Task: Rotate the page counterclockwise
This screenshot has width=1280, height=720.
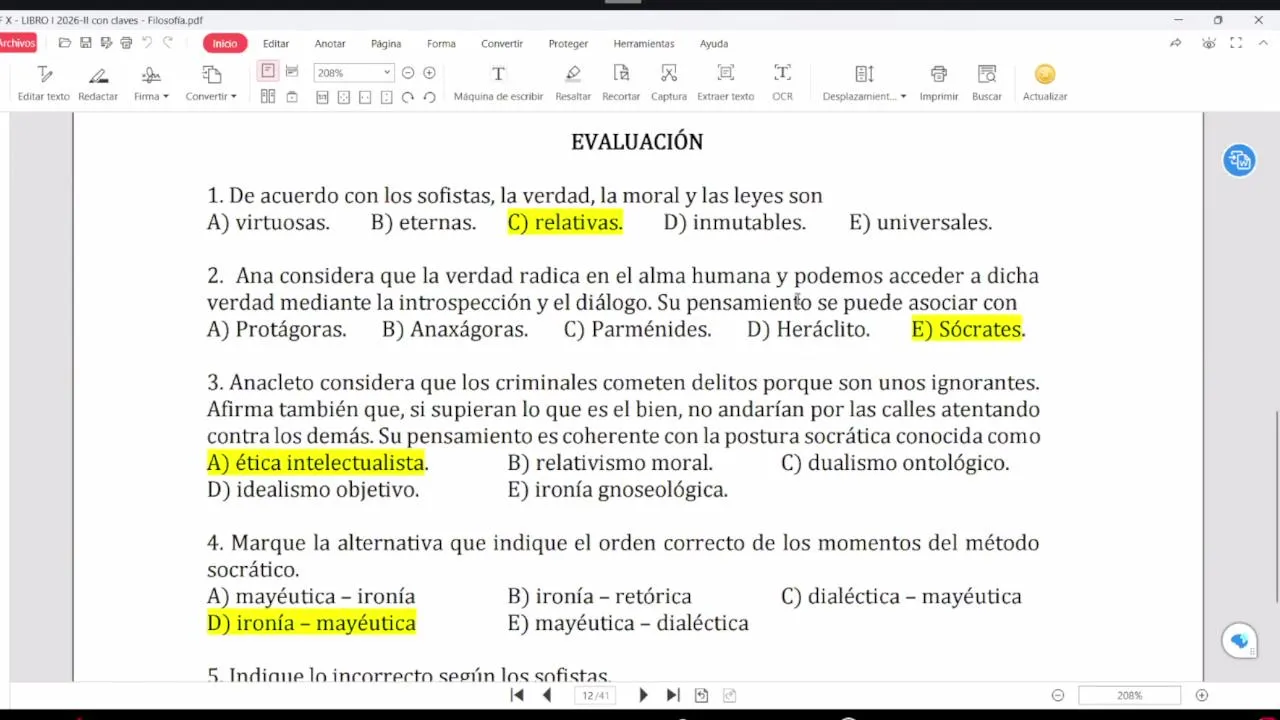Action: coord(429,97)
